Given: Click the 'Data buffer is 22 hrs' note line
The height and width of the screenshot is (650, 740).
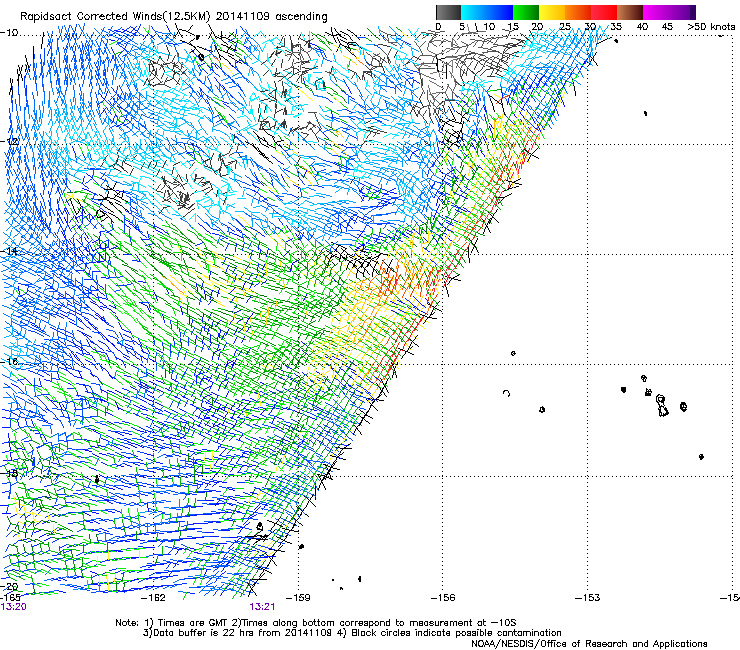Looking at the screenshot, I should click(352, 633).
